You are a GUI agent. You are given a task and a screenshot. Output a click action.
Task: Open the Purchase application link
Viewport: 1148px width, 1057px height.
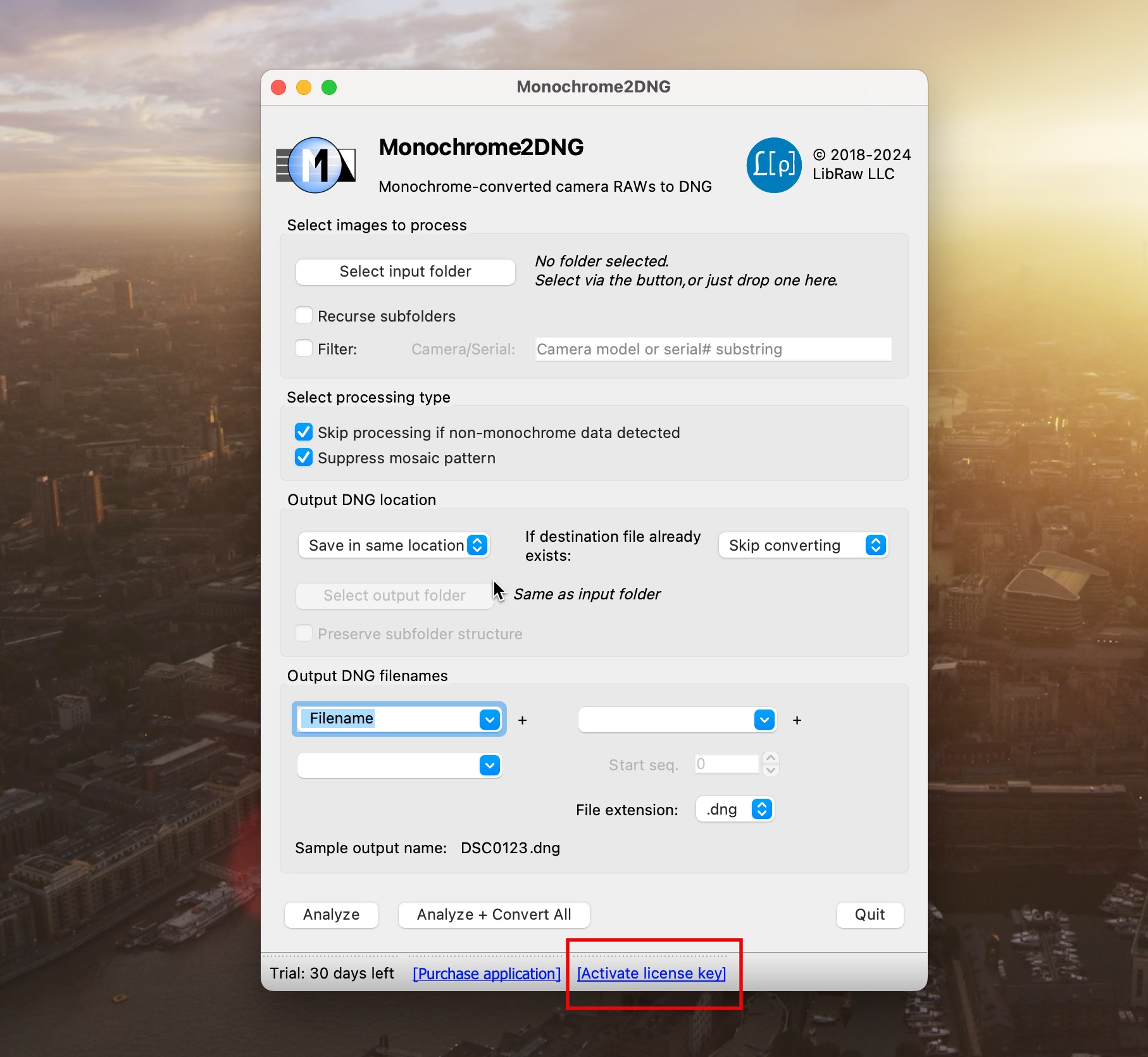point(486,973)
